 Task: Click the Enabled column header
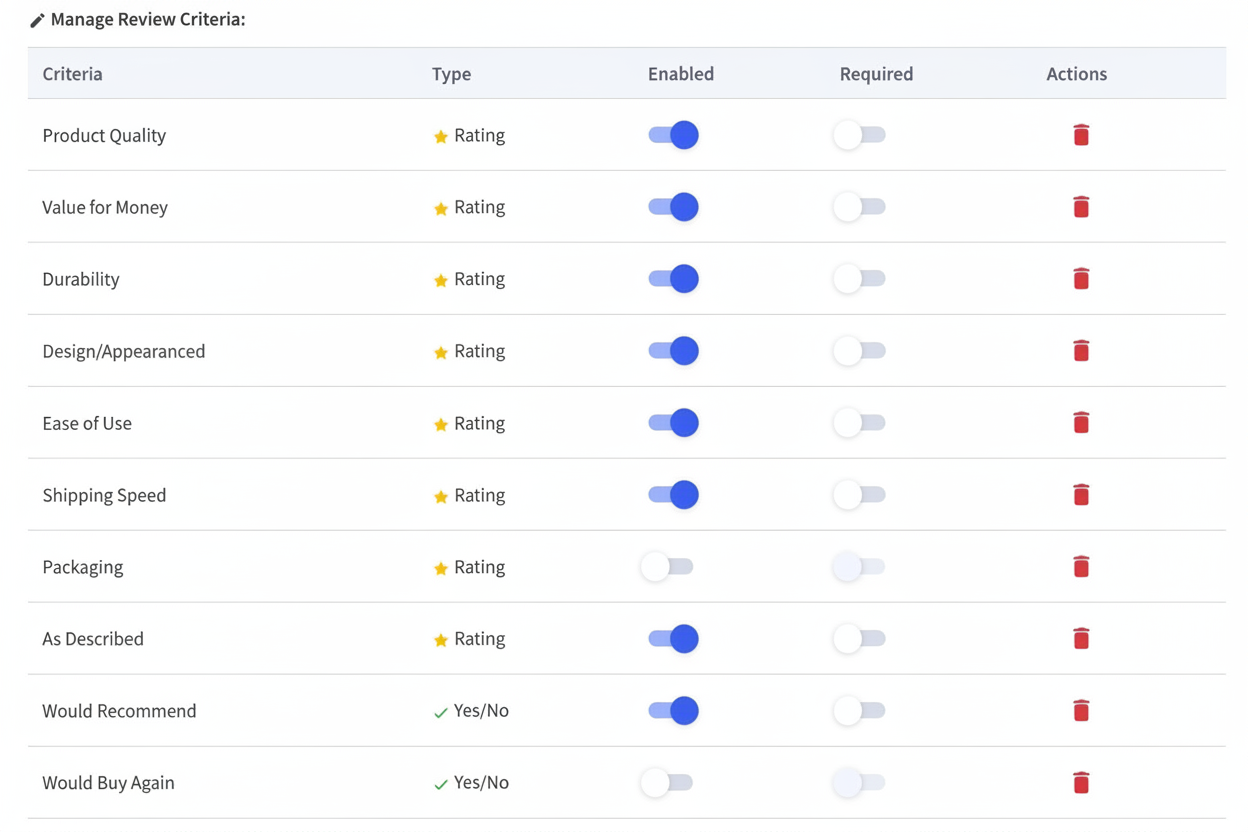pyautogui.click(x=681, y=73)
